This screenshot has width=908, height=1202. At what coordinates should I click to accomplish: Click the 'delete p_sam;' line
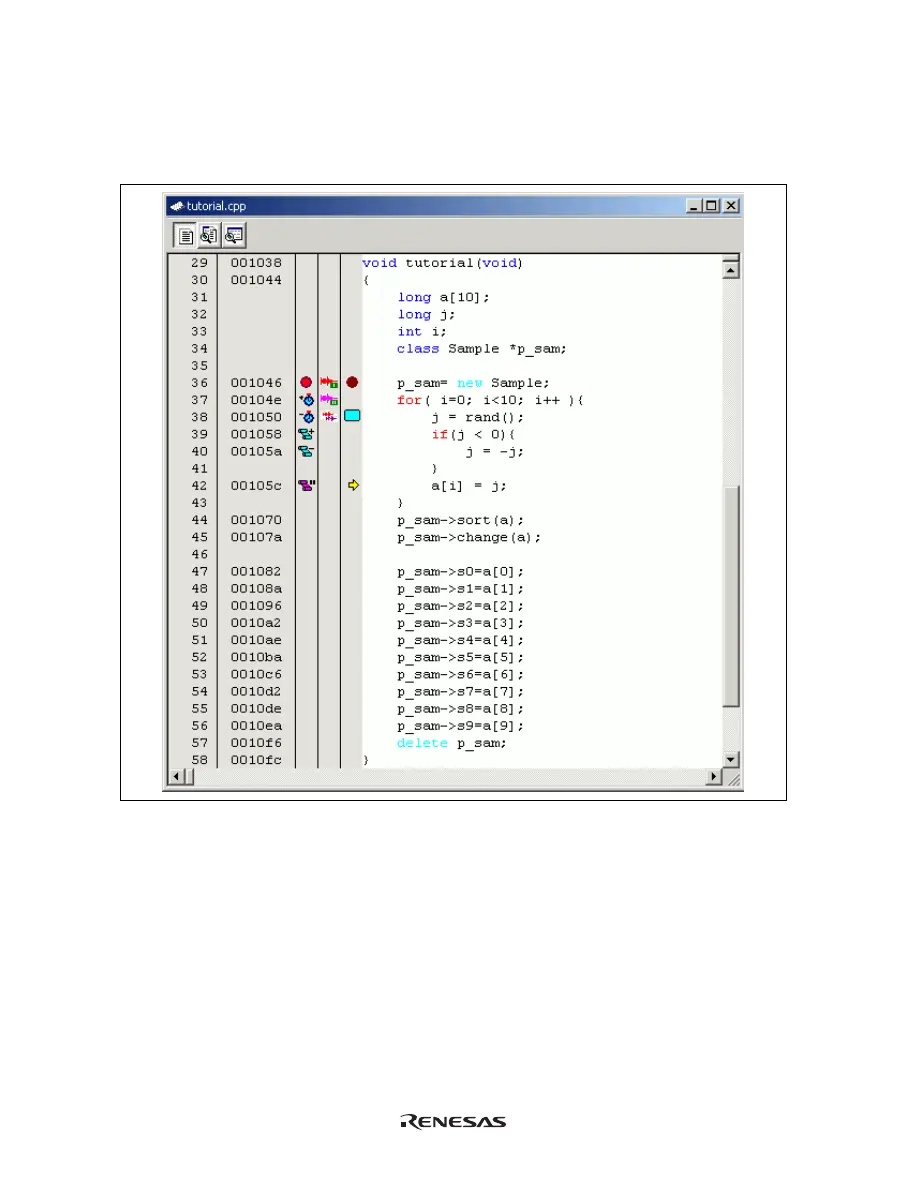[452, 743]
